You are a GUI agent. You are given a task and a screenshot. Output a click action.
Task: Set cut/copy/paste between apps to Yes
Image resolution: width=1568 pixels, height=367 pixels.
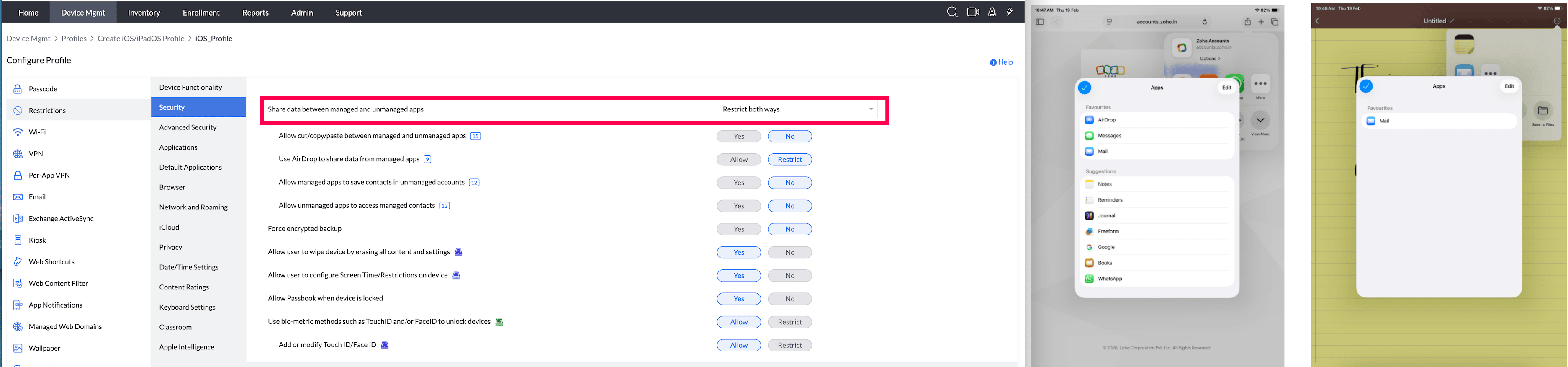[739, 136]
